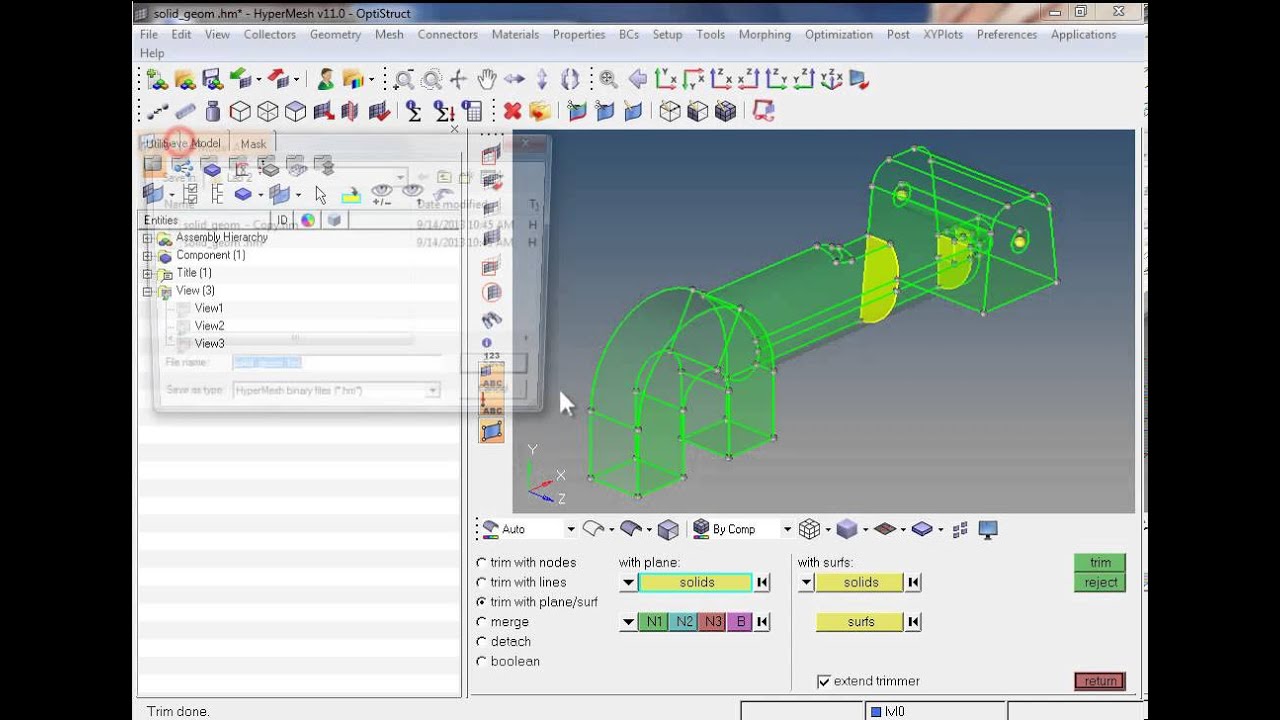Click the weight mass icon

click(x=212, y=111)
